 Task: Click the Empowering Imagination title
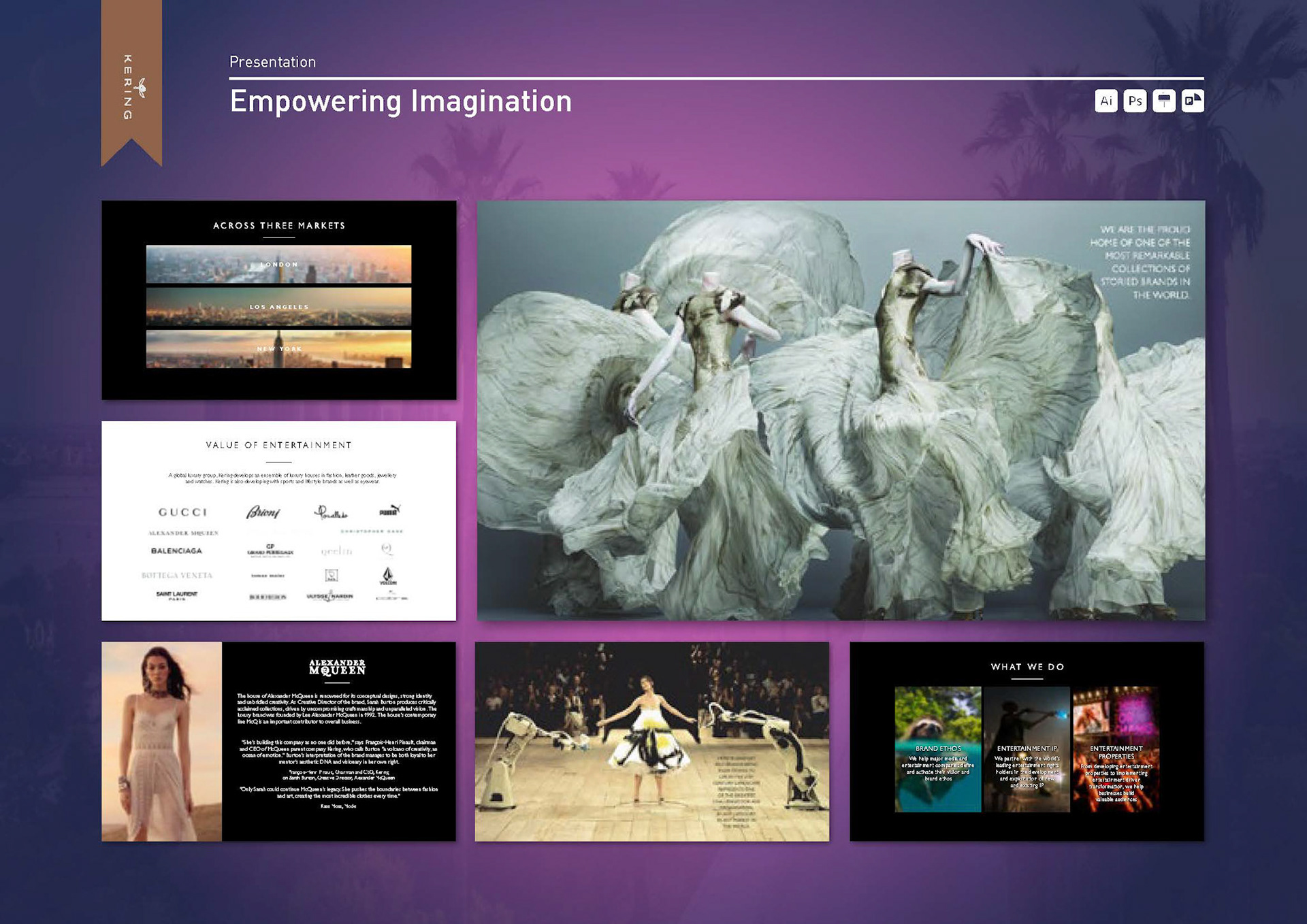click(x=400, y=101)
